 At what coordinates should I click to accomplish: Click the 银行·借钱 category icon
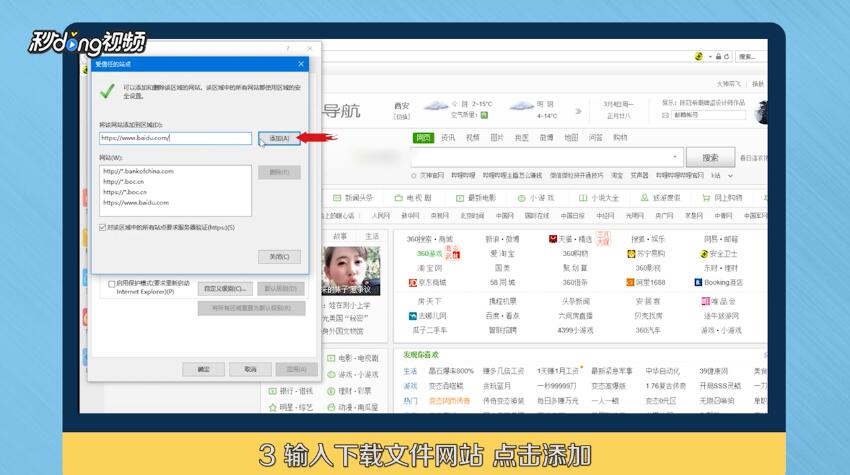[x=273, y=391]
